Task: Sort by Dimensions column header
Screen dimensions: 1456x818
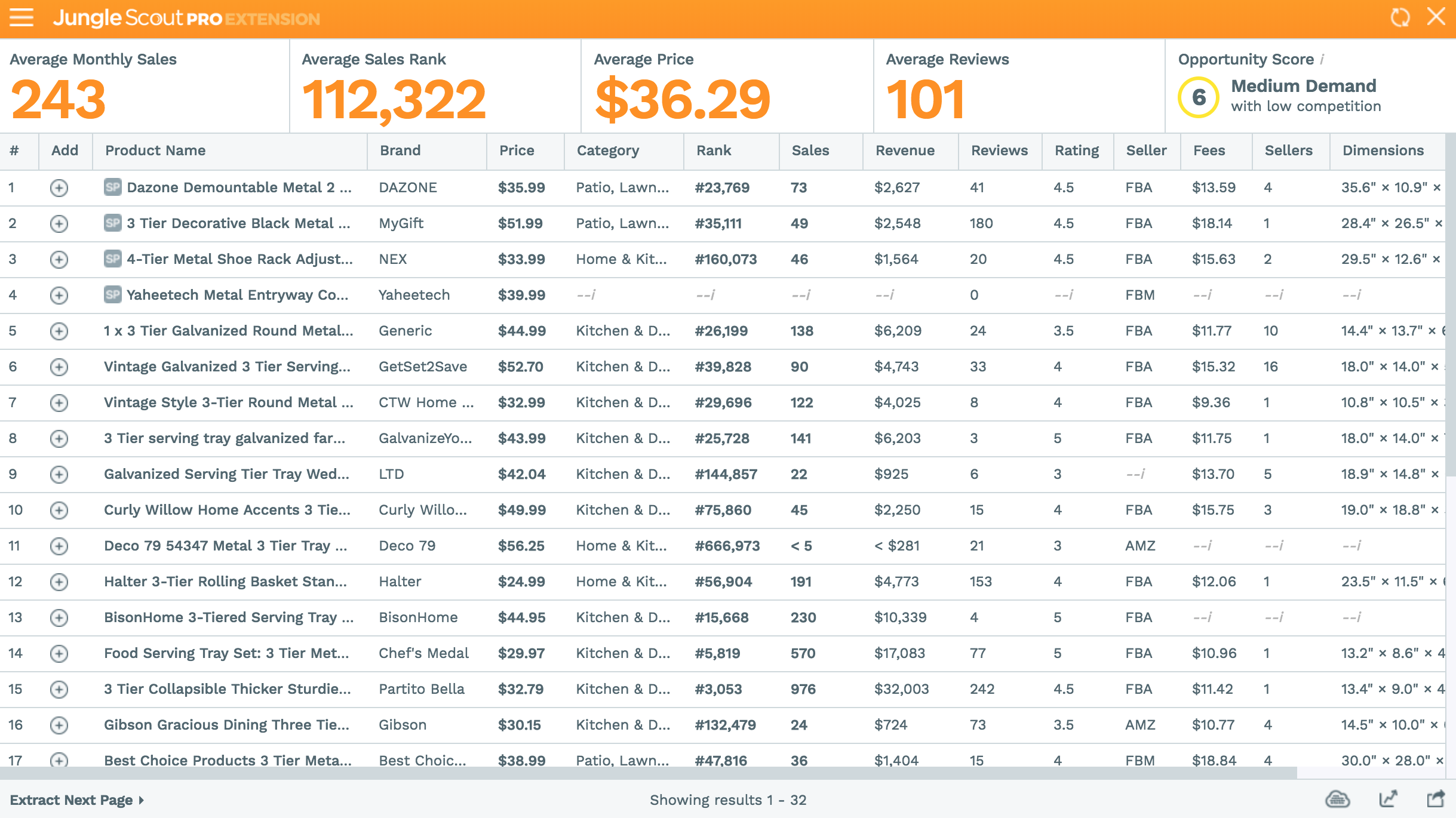Action: [x=1383, y=150]
